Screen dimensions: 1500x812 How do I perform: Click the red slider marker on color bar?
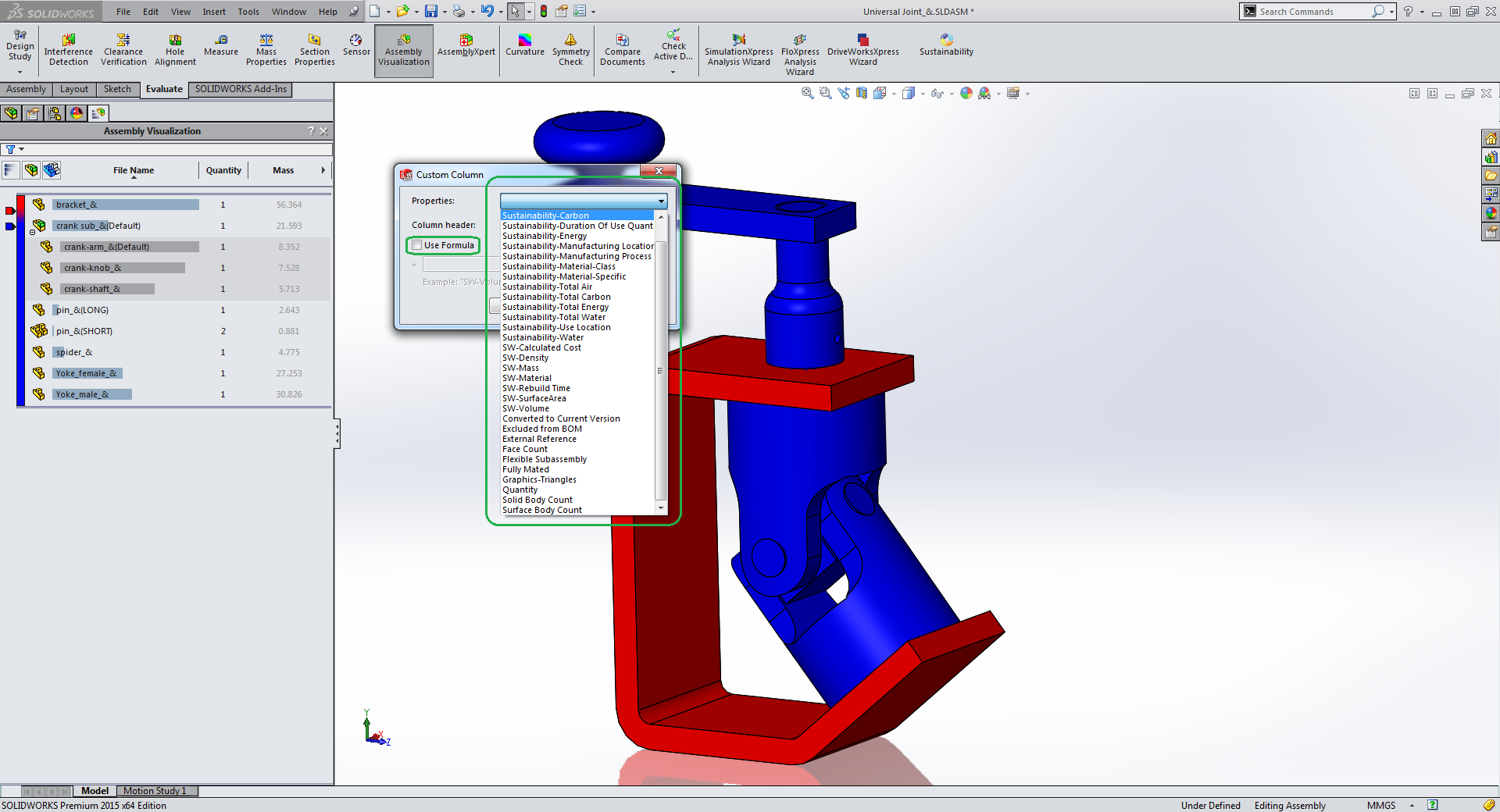(x=10, y=211)
